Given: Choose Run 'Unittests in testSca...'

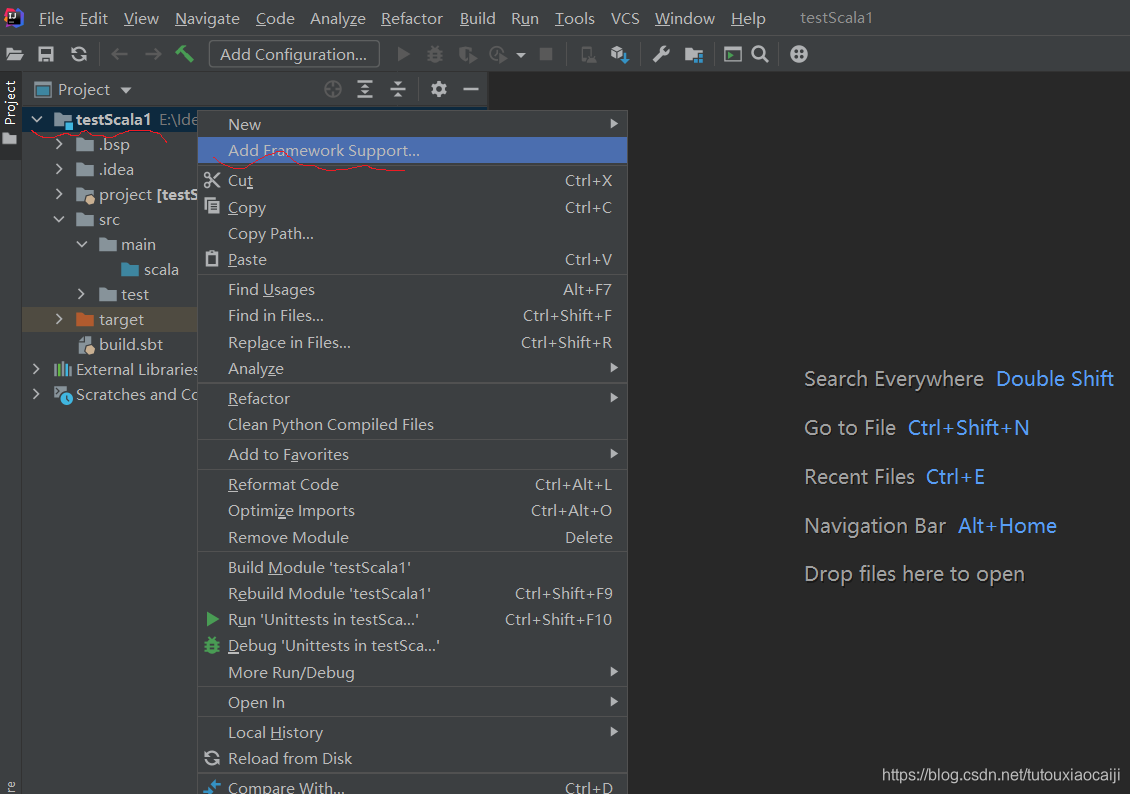Looking at the screenshot, I should tap(412, 620).
